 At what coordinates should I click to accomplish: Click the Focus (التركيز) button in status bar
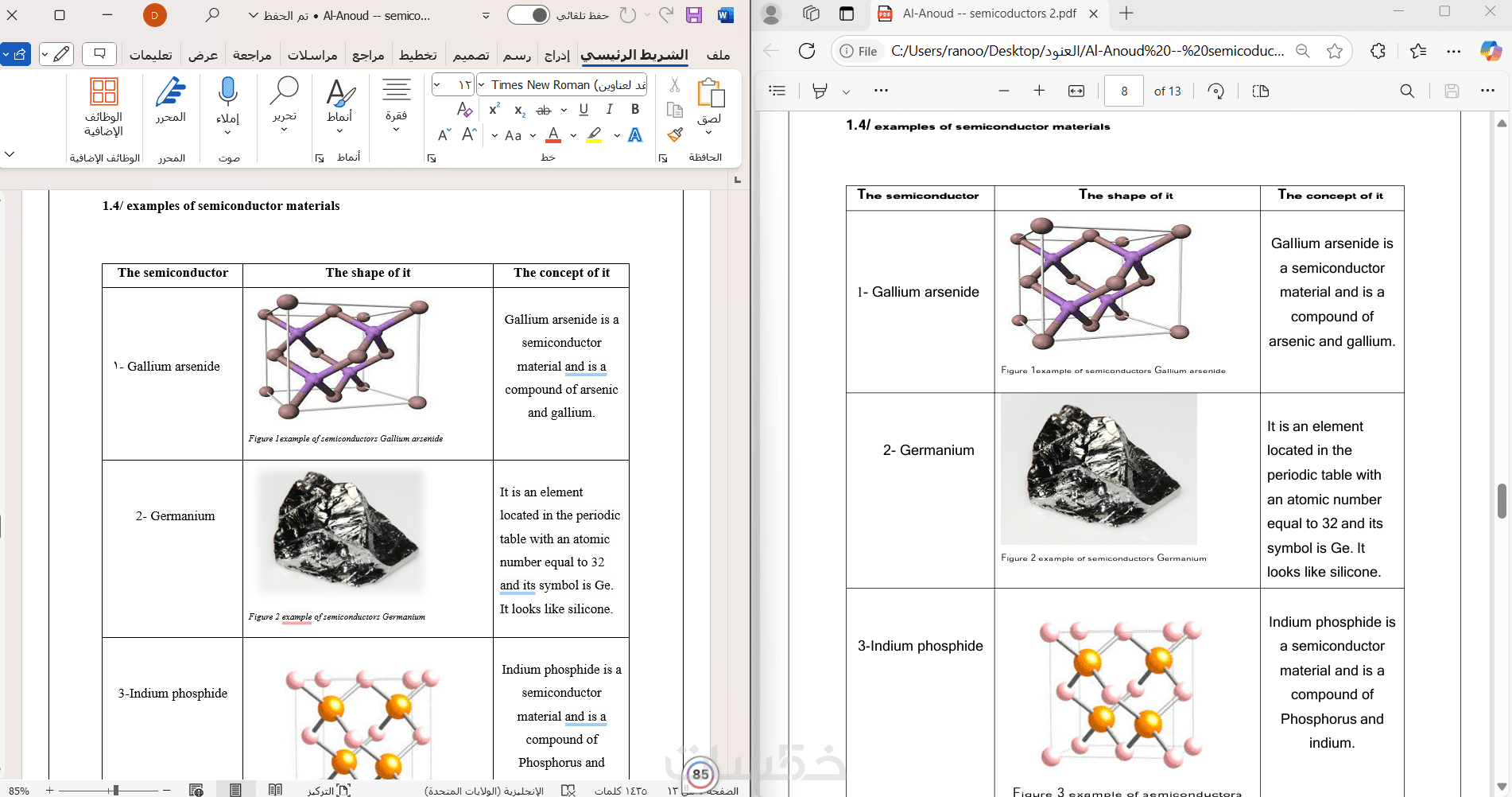(x=328, y=790)
